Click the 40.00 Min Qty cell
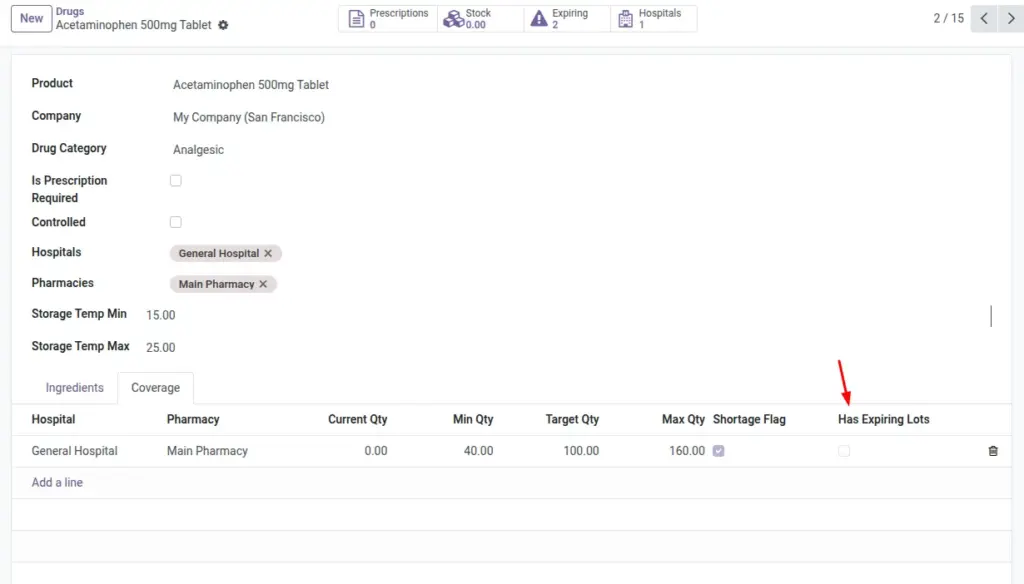The width and height of the screenshot is (1024, 584). coord(479,451)
